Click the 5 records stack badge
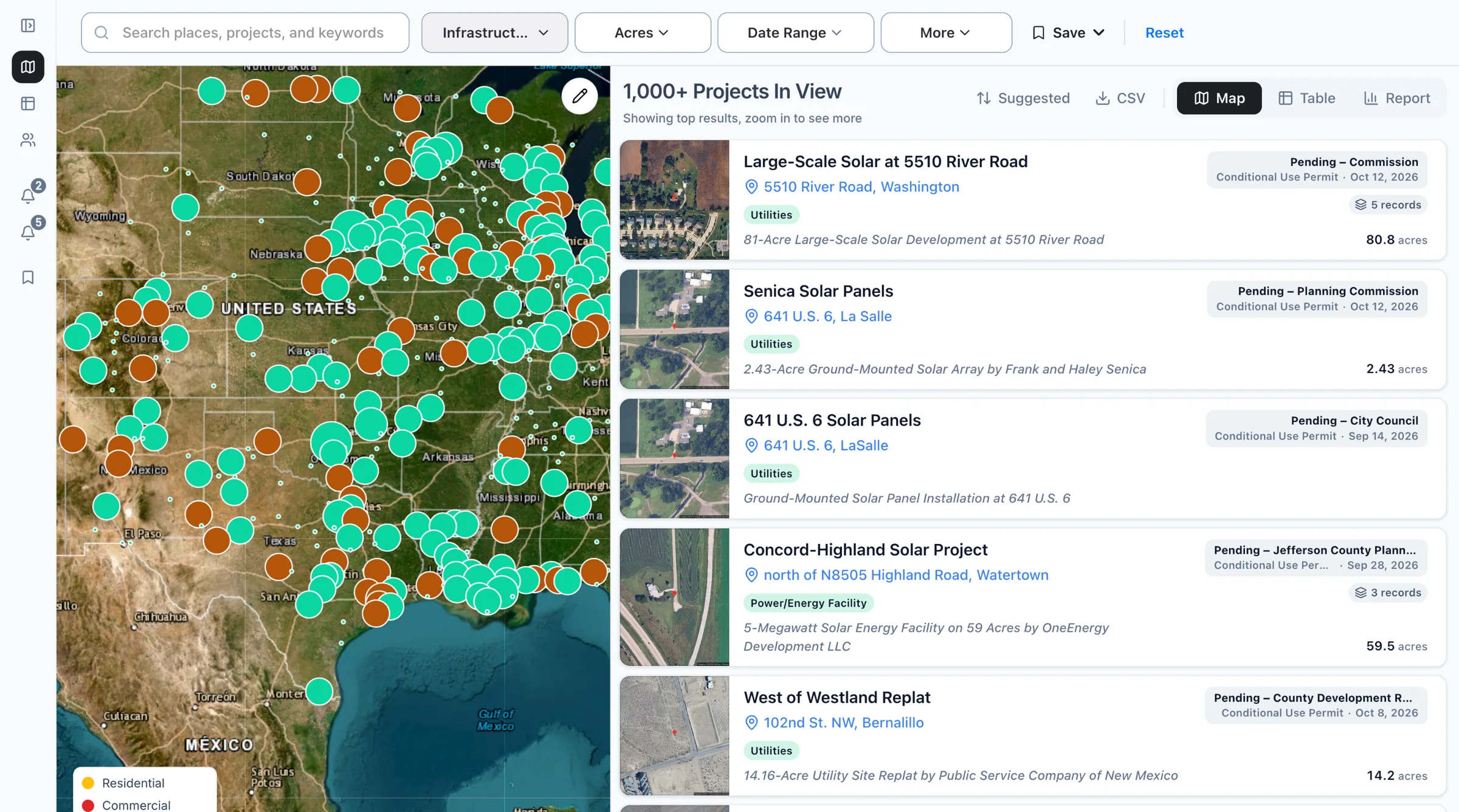1459x812 pixels. 1388,205
